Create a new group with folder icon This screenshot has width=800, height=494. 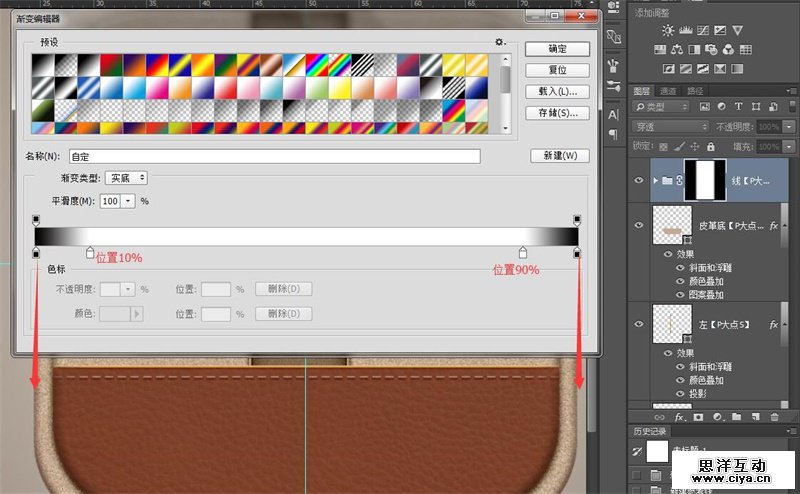tap(734, 416)
